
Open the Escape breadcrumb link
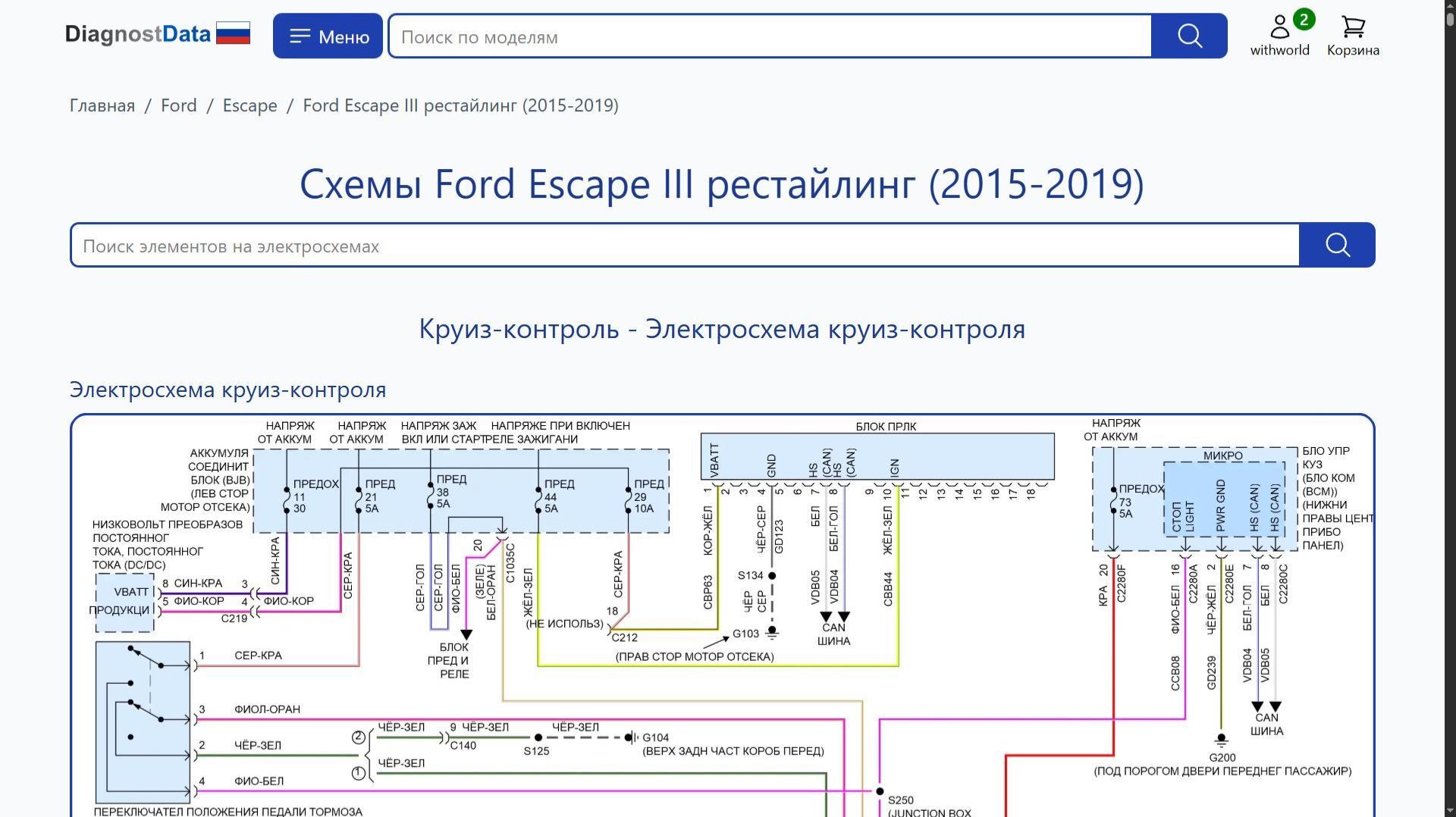249,105
